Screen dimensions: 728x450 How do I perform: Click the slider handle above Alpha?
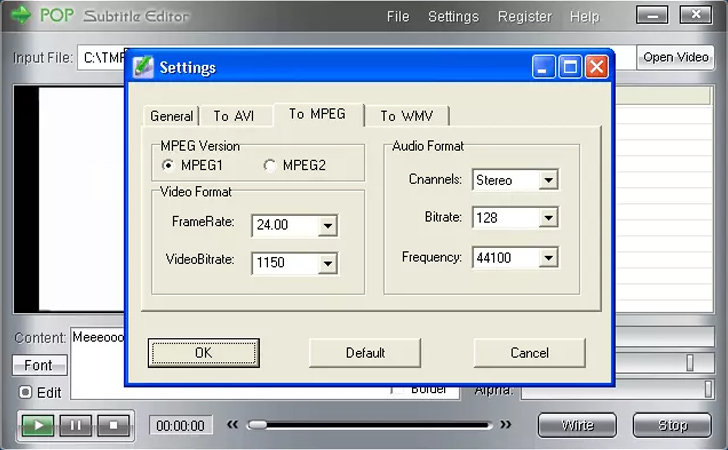click(x=690, y=363)
